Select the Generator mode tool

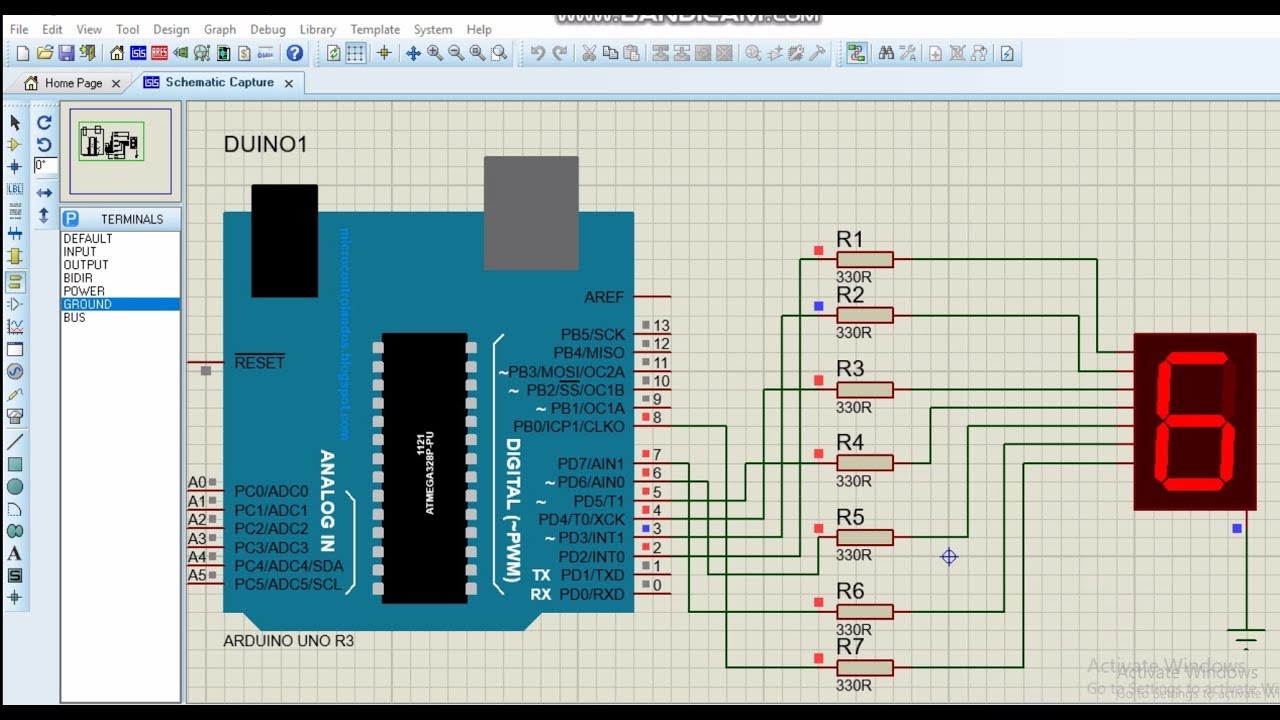pyautogui.click(x=15, y=371)
